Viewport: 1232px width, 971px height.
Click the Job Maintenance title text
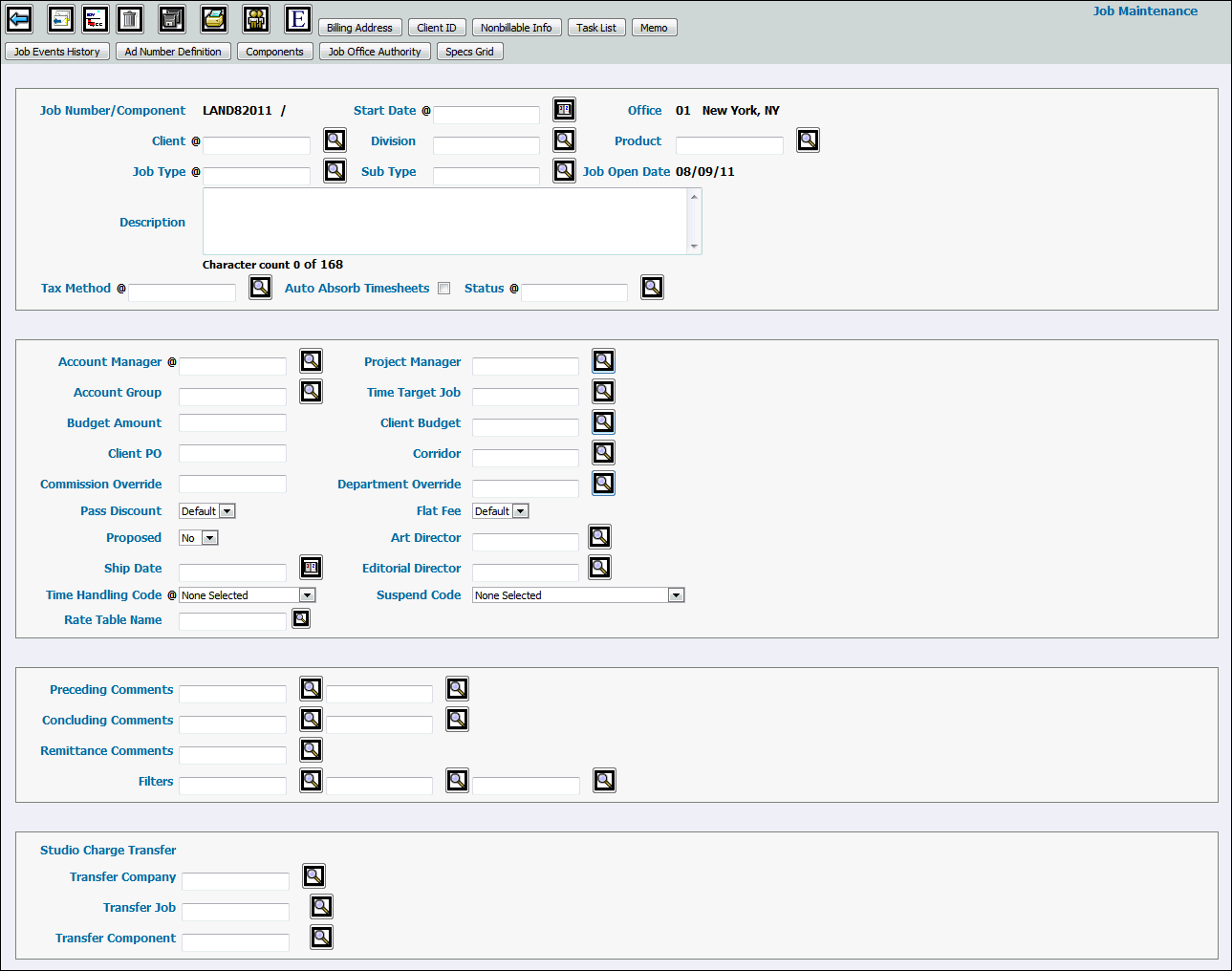(1145, 11)
